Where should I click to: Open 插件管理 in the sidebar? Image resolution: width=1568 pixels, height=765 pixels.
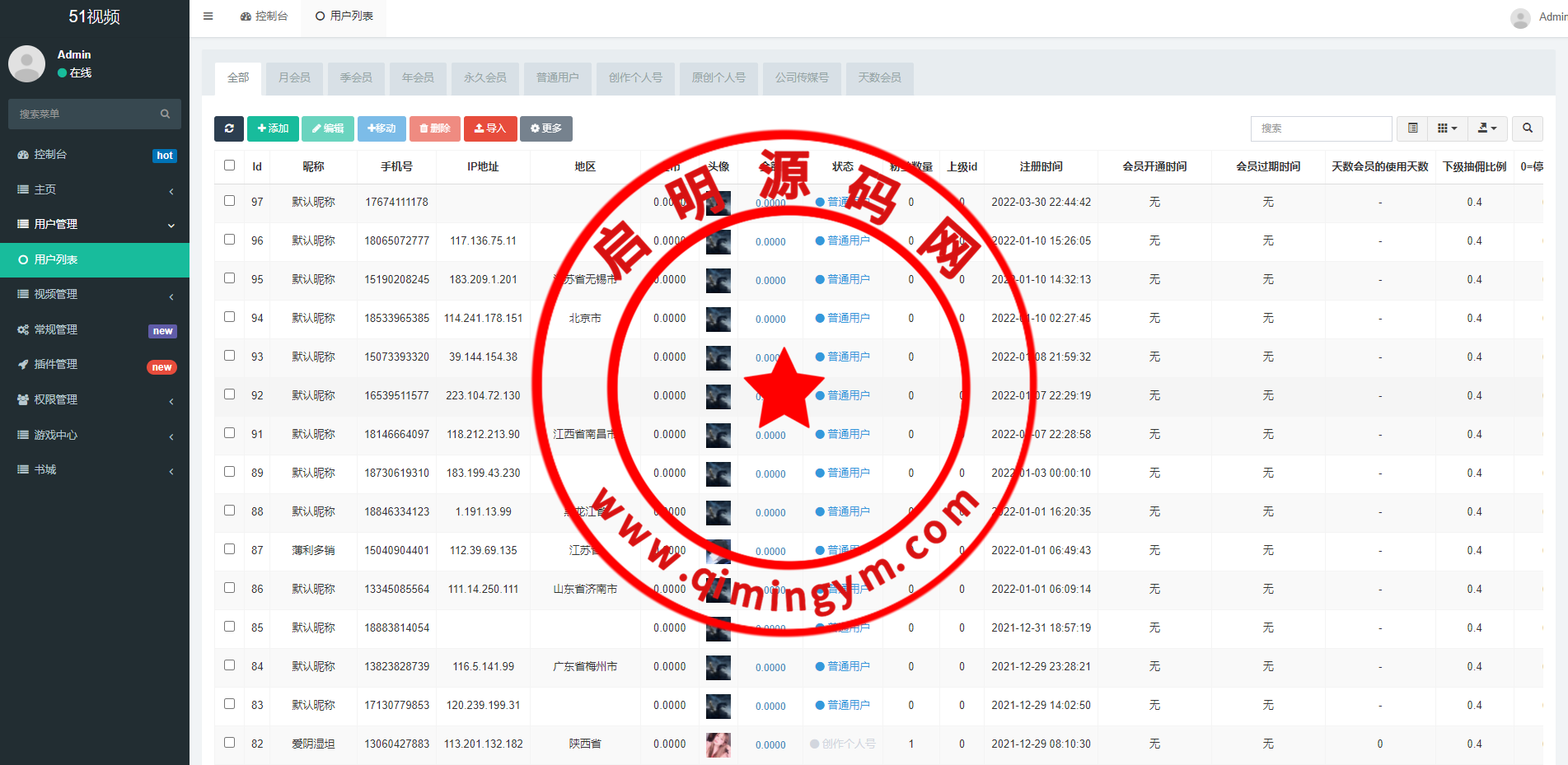coord(55,365)
